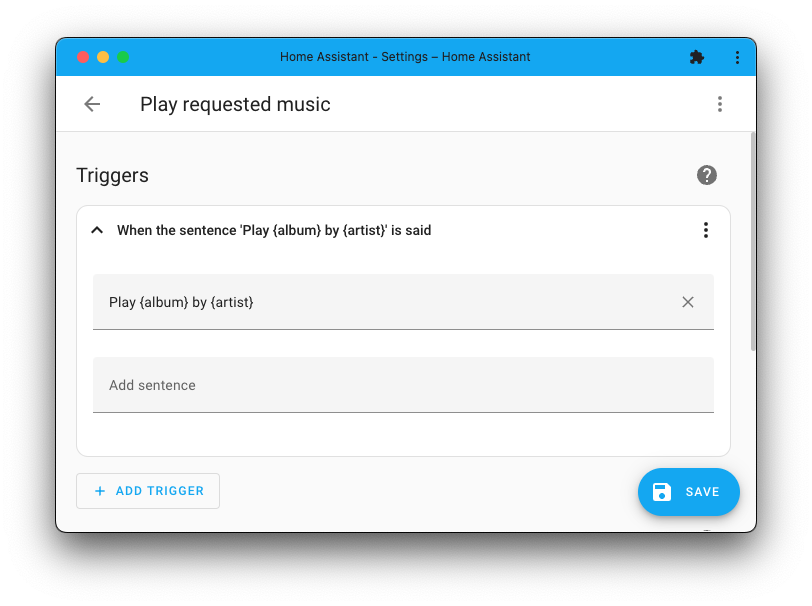This screenshot has height=606, width=812.
Task: Collapse the sentence trigger with the chevron
Action: [x=97, y=229]
